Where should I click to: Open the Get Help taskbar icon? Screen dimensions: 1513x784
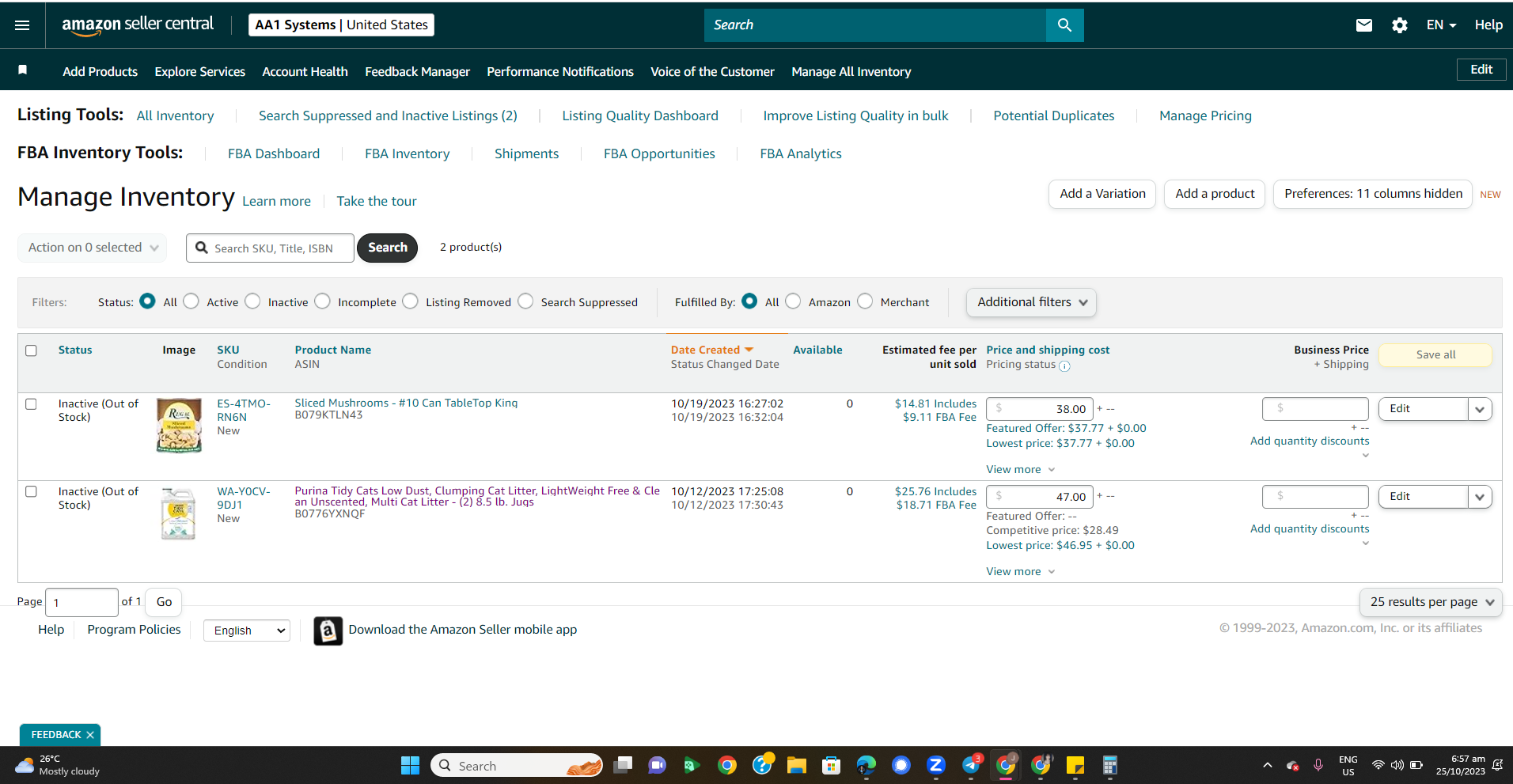pyautogui.click(x=762, y=765)
